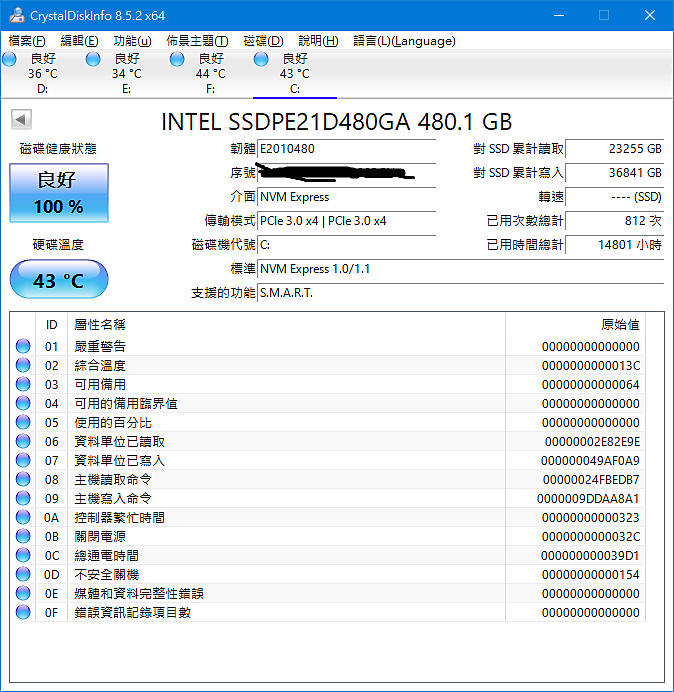
Task: Select the C: drive status circle
Action: click(x=261, y=59)
